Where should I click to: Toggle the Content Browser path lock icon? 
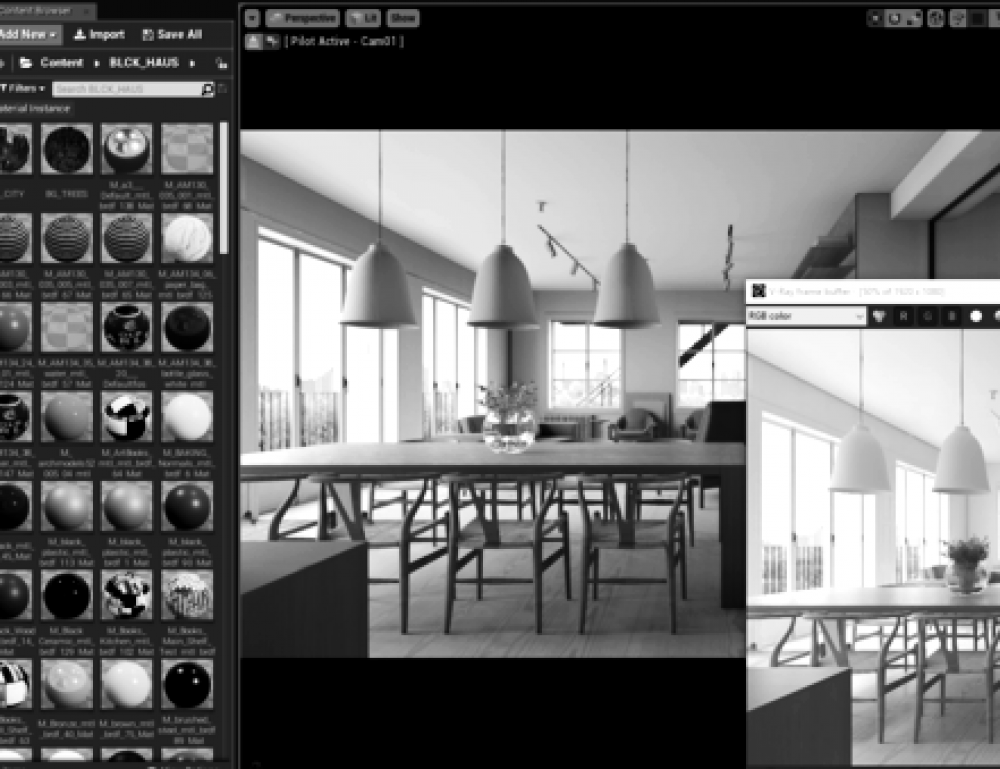tap(221, 63)
